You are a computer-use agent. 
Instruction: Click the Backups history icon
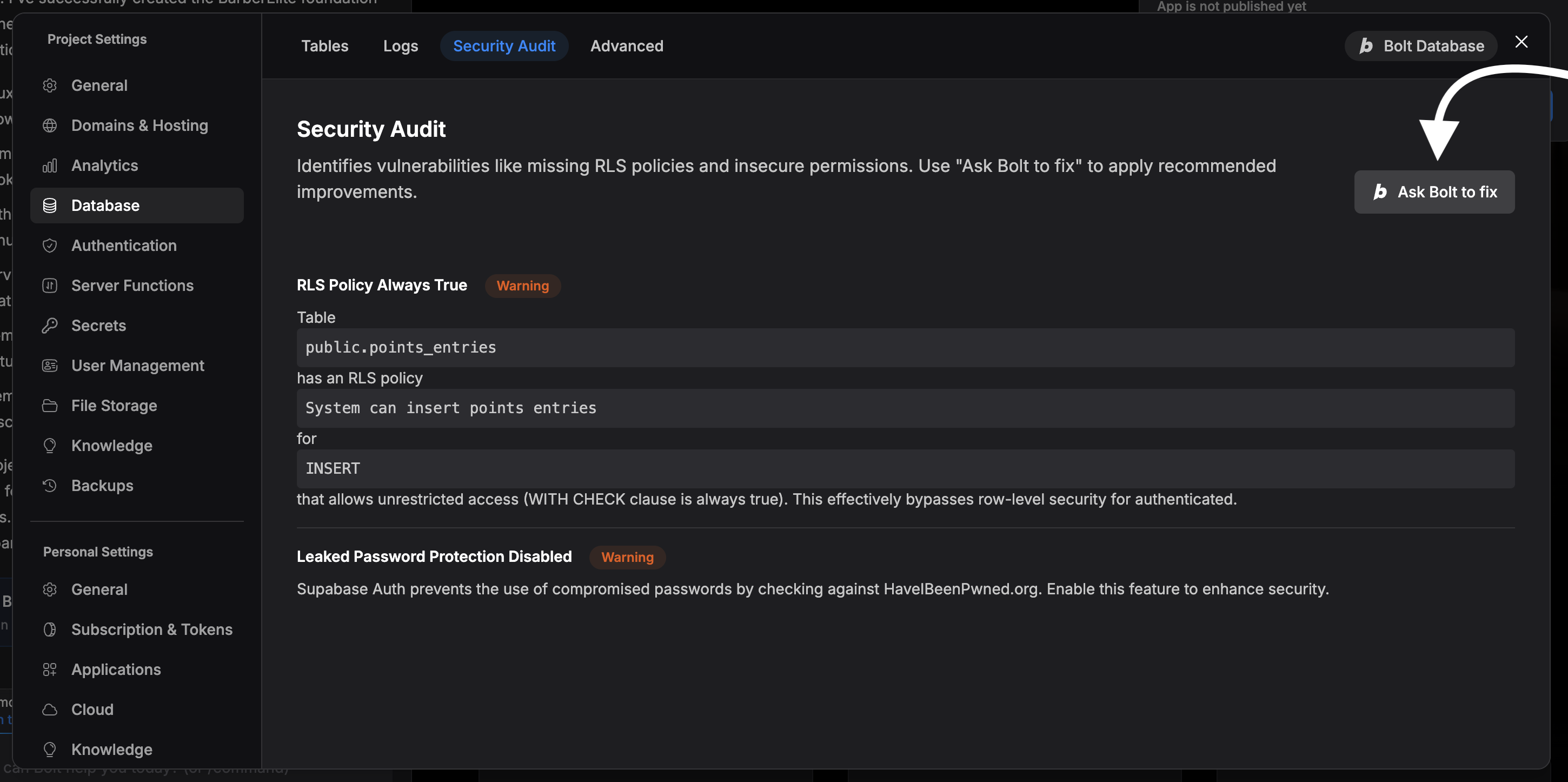click(x=50, y=486)
